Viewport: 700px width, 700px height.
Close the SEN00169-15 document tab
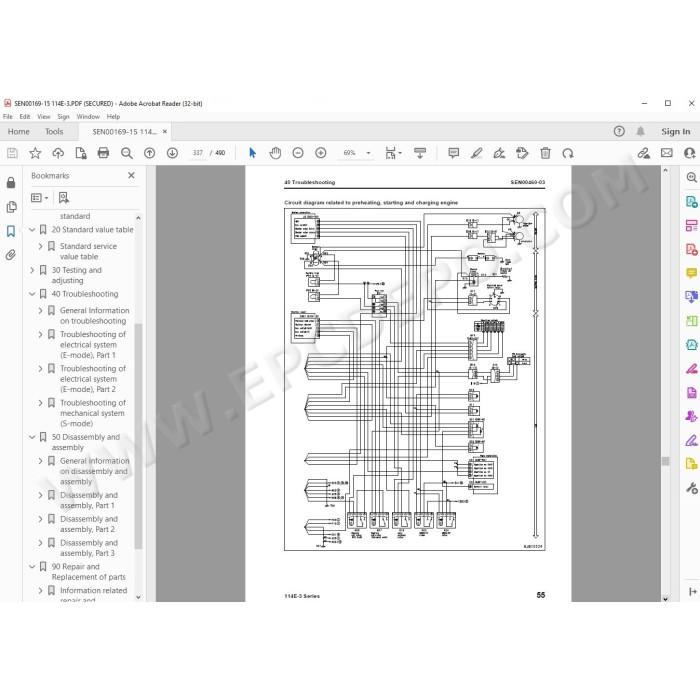click(x=165, y=132)
